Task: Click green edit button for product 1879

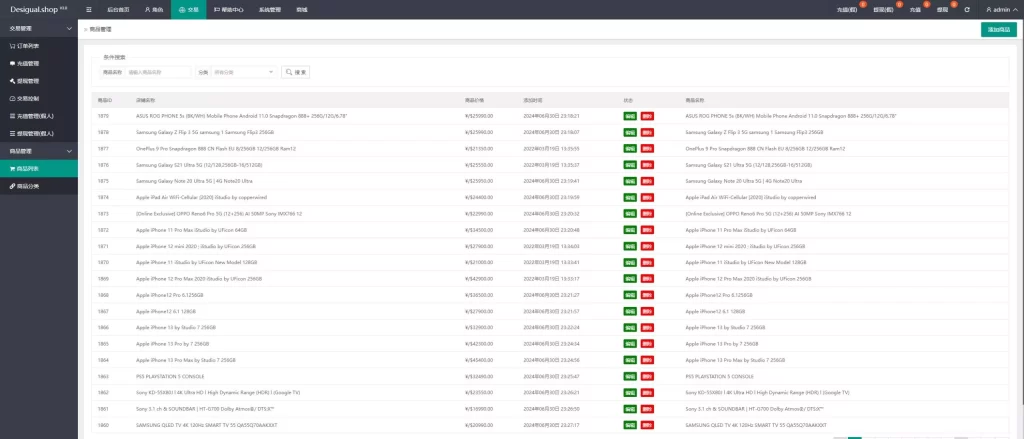Action: click(x=630, y=116)
